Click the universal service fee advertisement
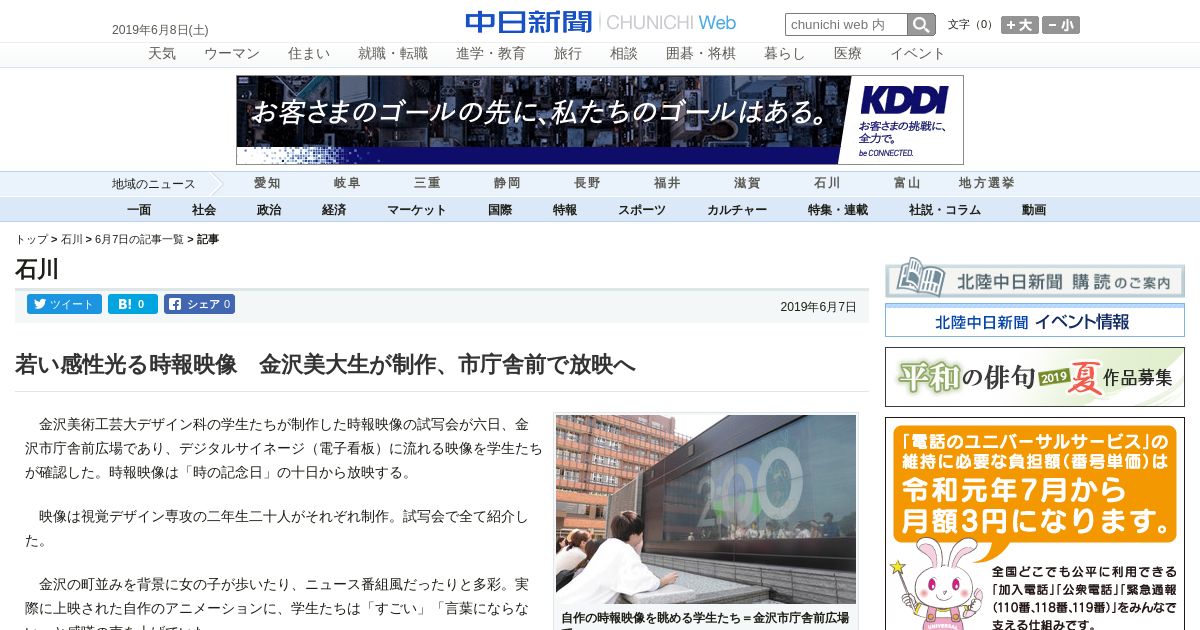The image size is (1200, 630). (x=1035, y=524)
